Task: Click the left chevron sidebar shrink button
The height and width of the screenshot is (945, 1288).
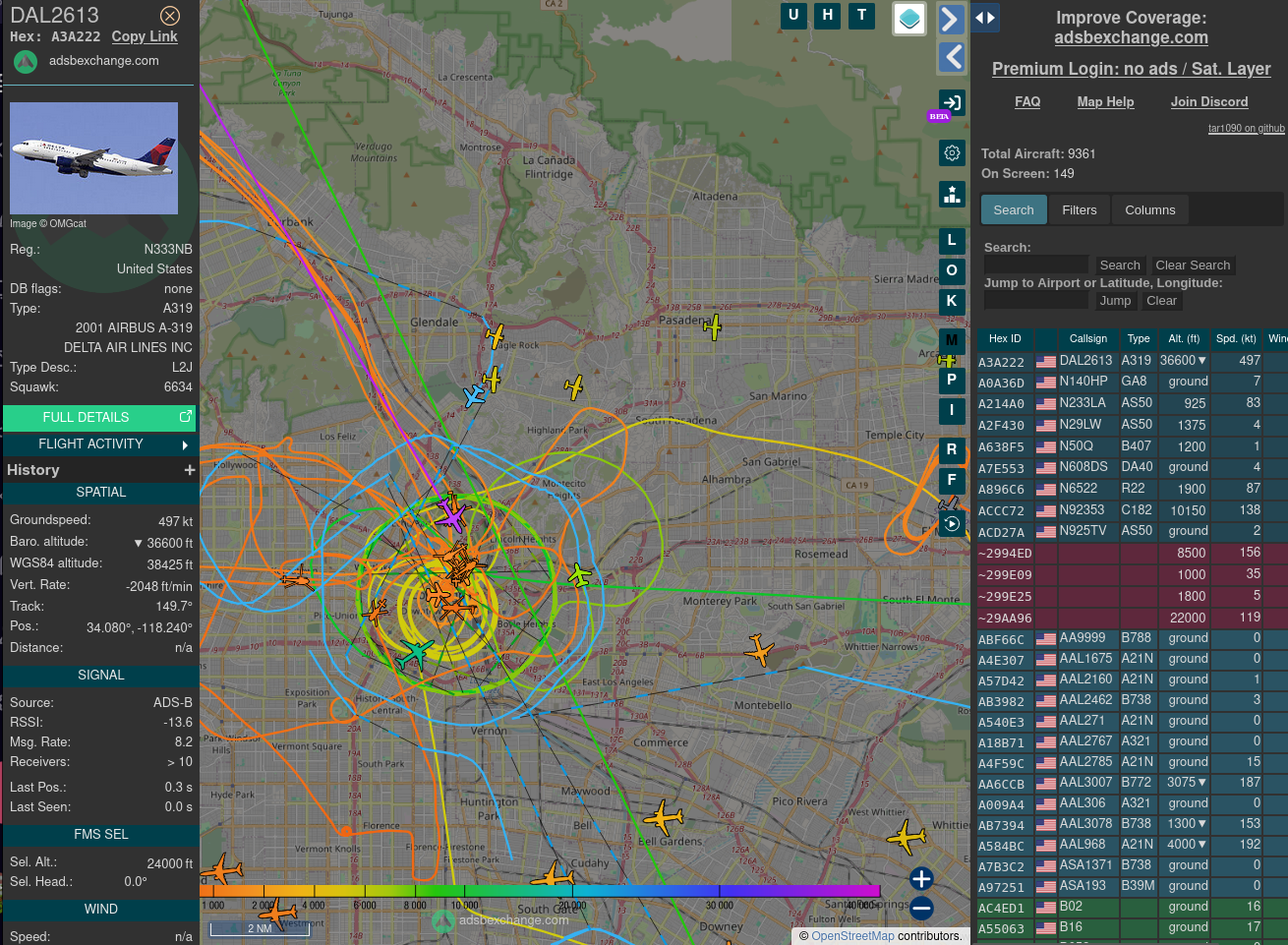Action: (x=951, y=57)
